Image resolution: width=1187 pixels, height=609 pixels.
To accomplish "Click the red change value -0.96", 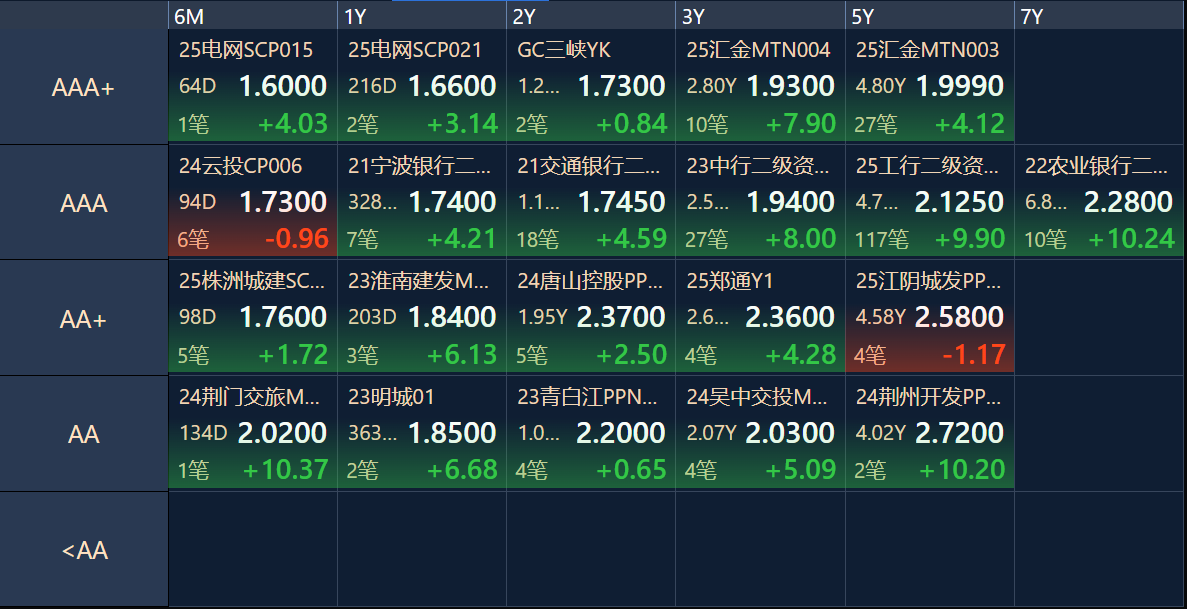I will 297,239.
